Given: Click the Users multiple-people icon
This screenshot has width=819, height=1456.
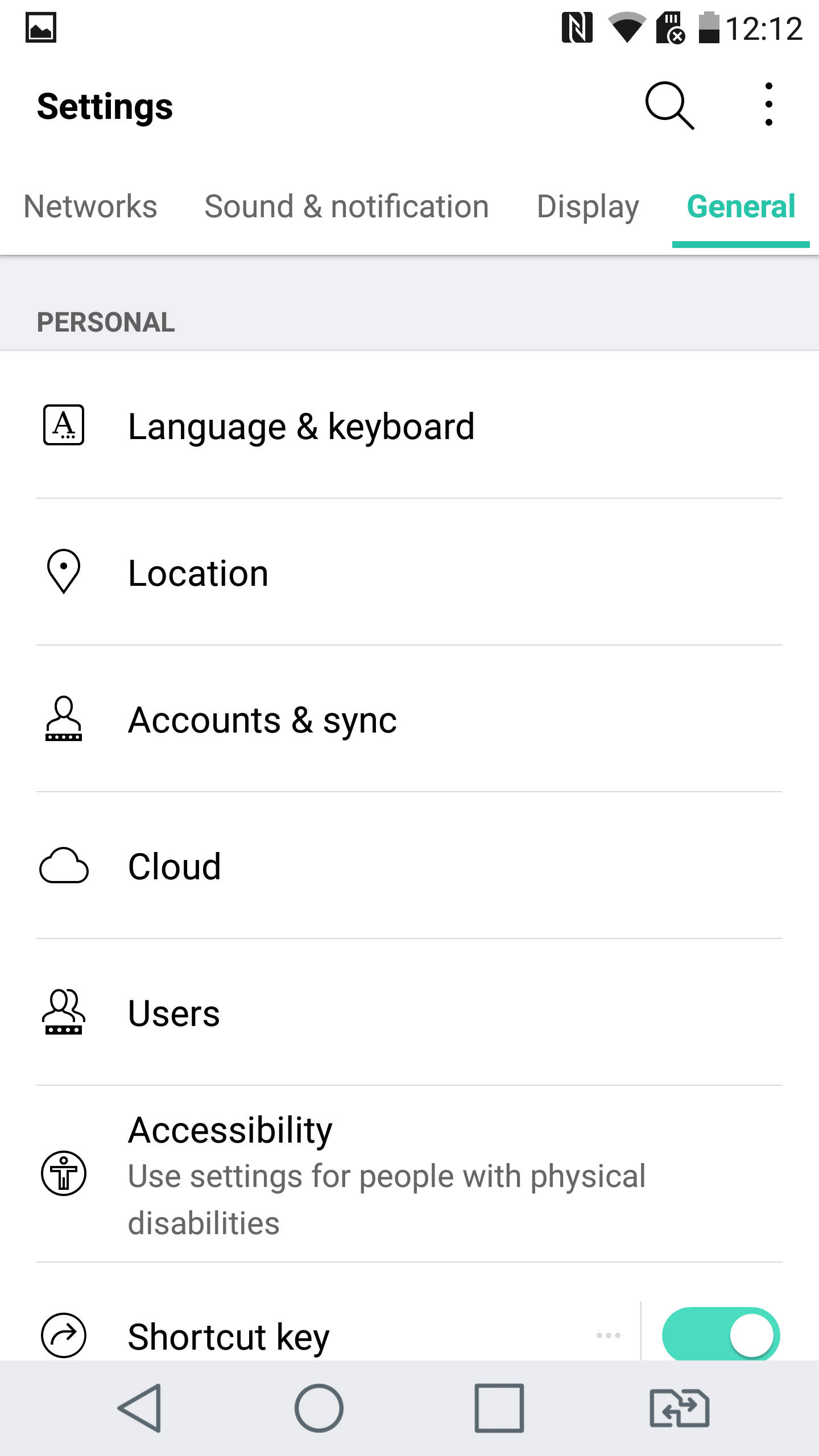Looking at the screenshot, I should click(63, 1013).
